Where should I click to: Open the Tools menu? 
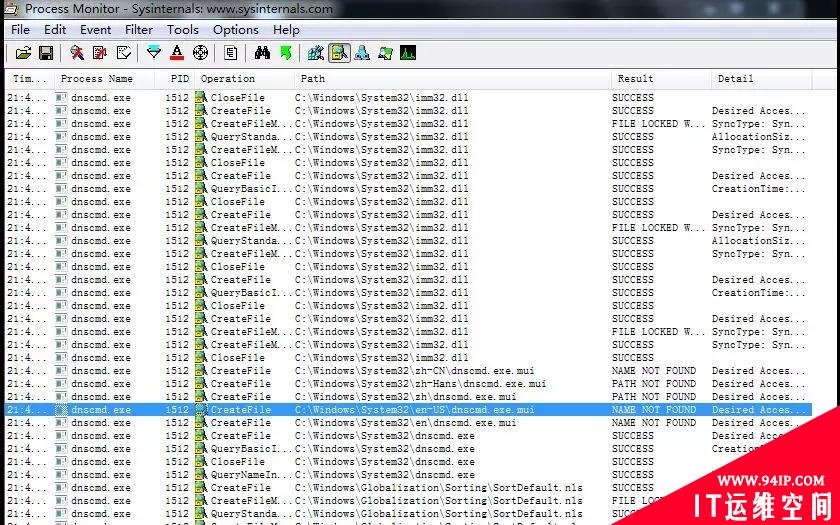coord(183,30)
